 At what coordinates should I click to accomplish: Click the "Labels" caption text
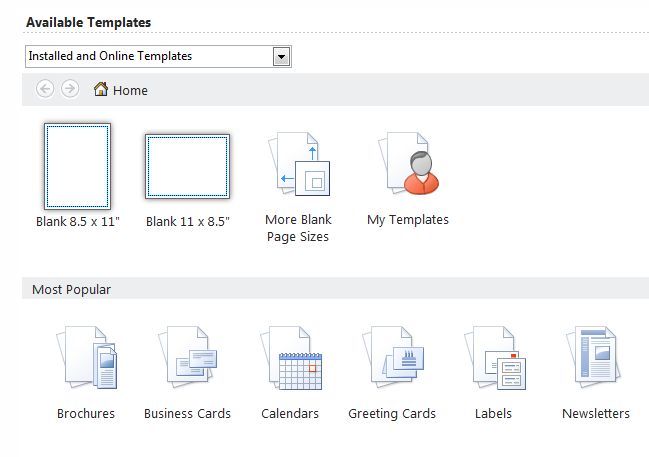point(493,413)
